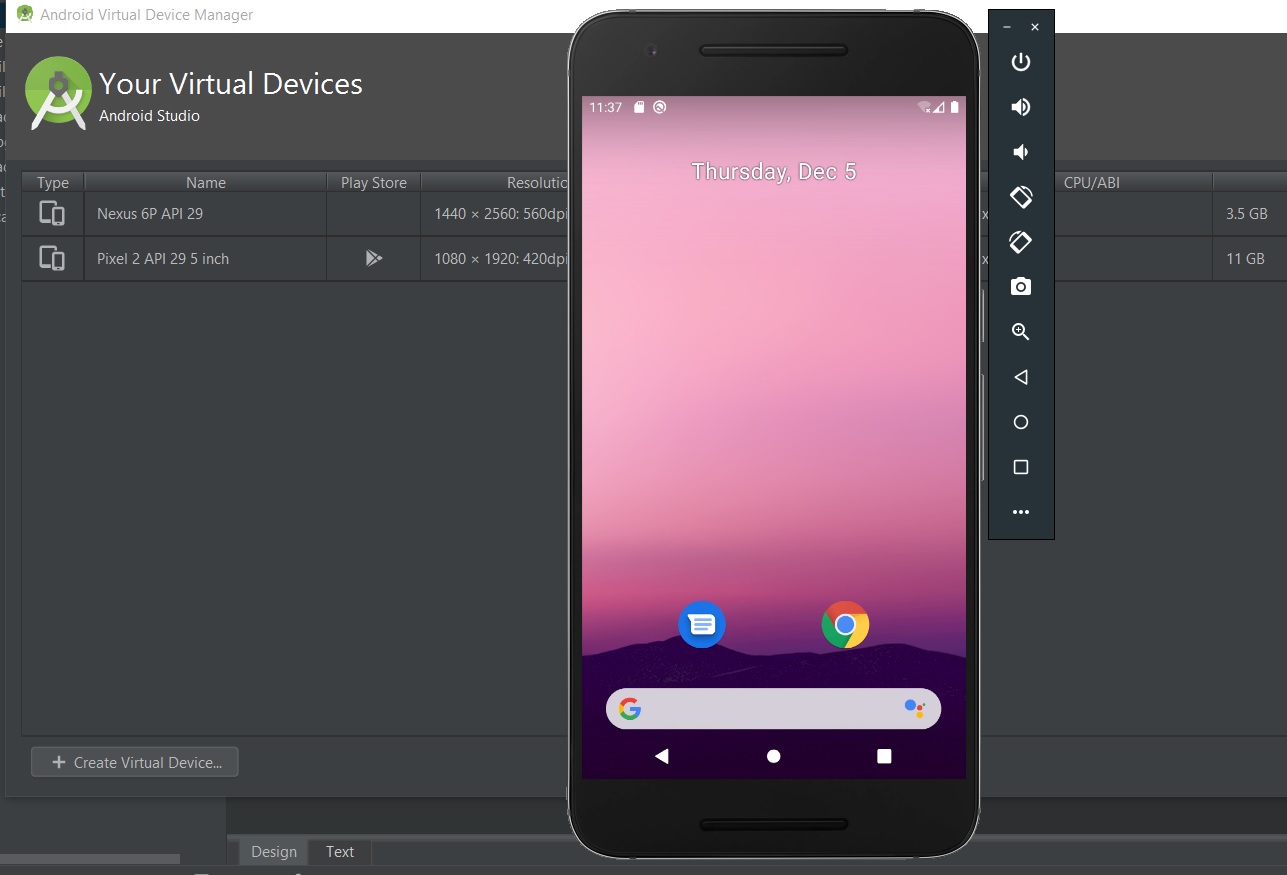Click the power button in the emulator toolbar
This screenshot has height=875, width=1287.
tap(1020, 61)
